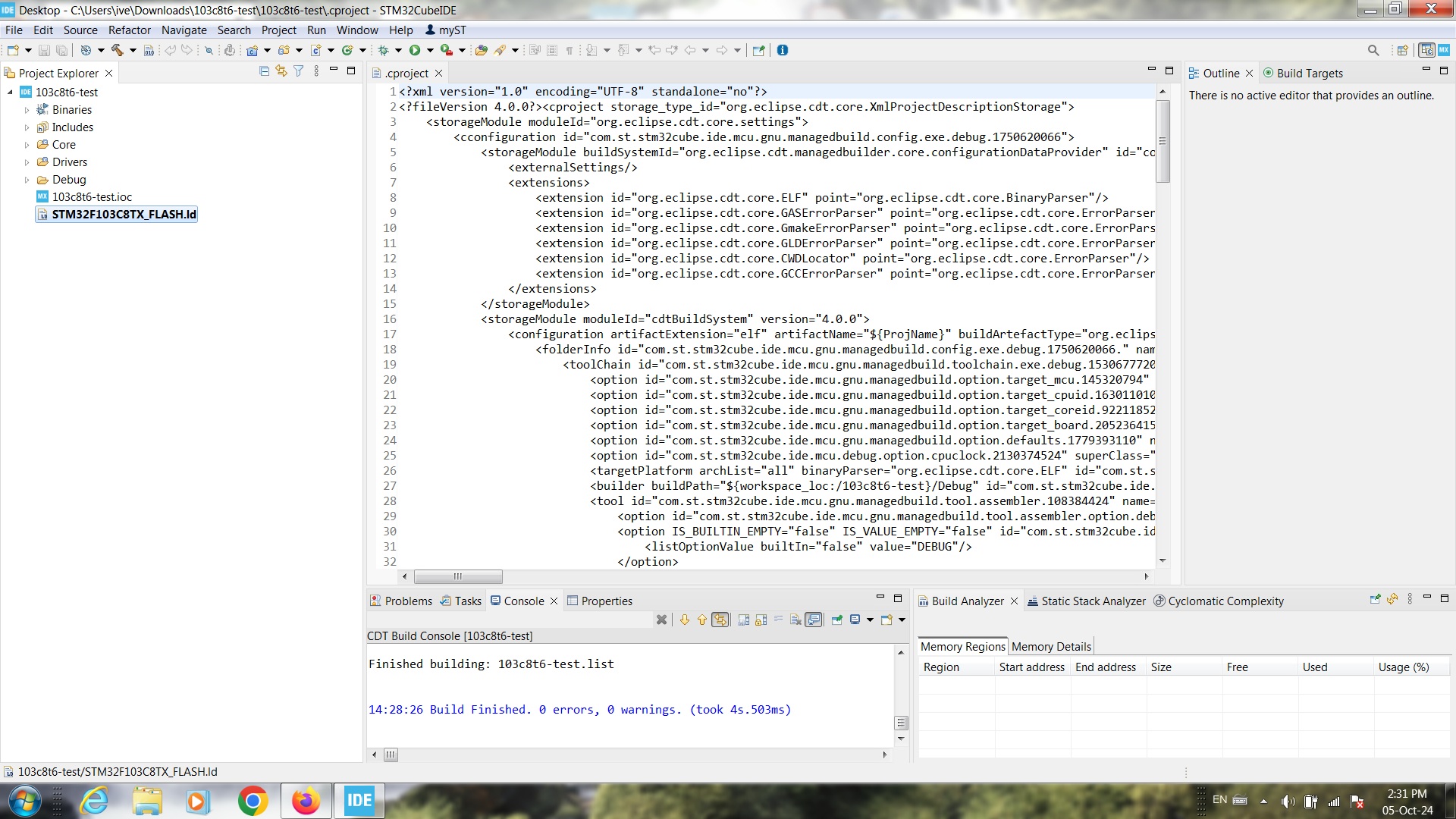Expand the Debug folder
The height and width of the screenshot is (819, 1456).
27,180
